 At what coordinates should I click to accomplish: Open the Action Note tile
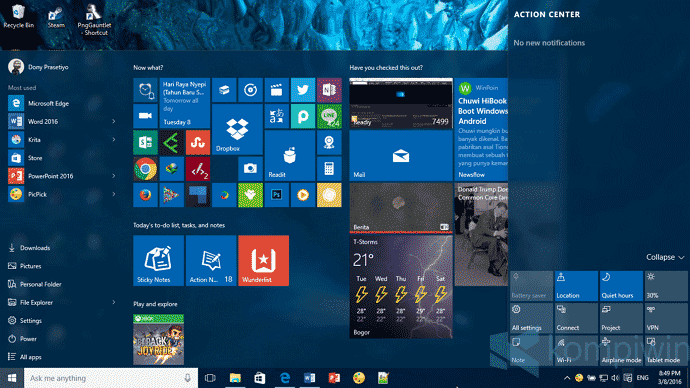(211, 260)
